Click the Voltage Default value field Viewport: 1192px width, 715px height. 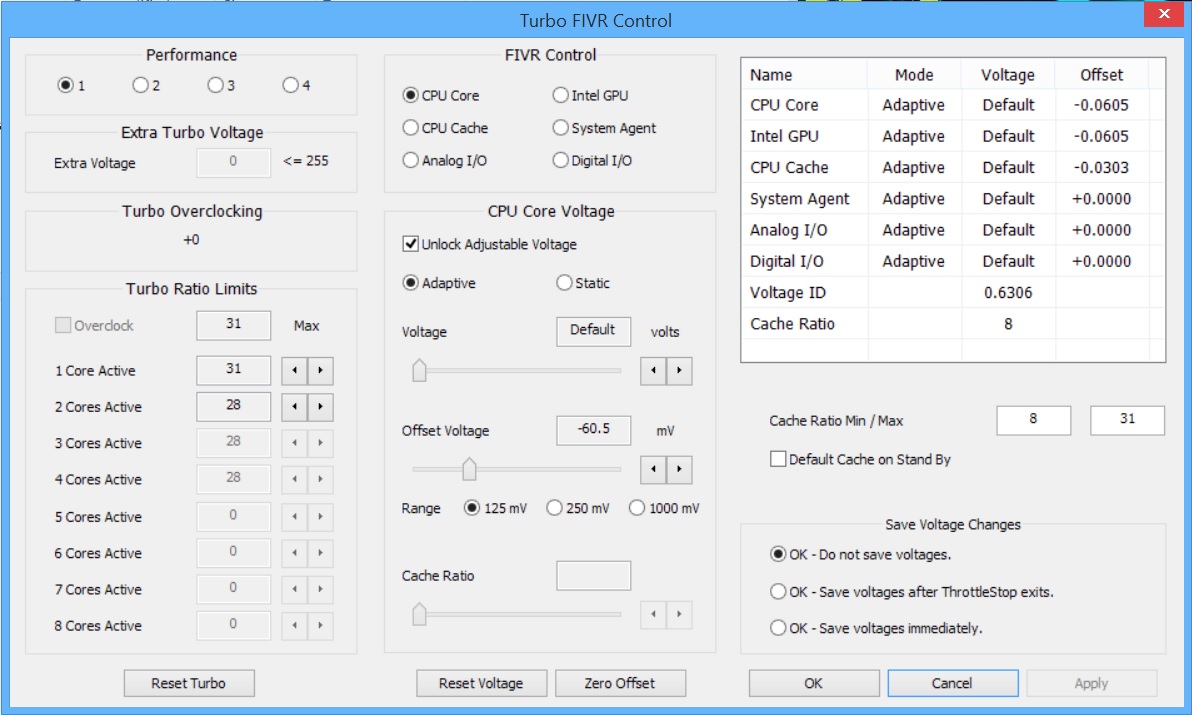(x=593, y=331)
